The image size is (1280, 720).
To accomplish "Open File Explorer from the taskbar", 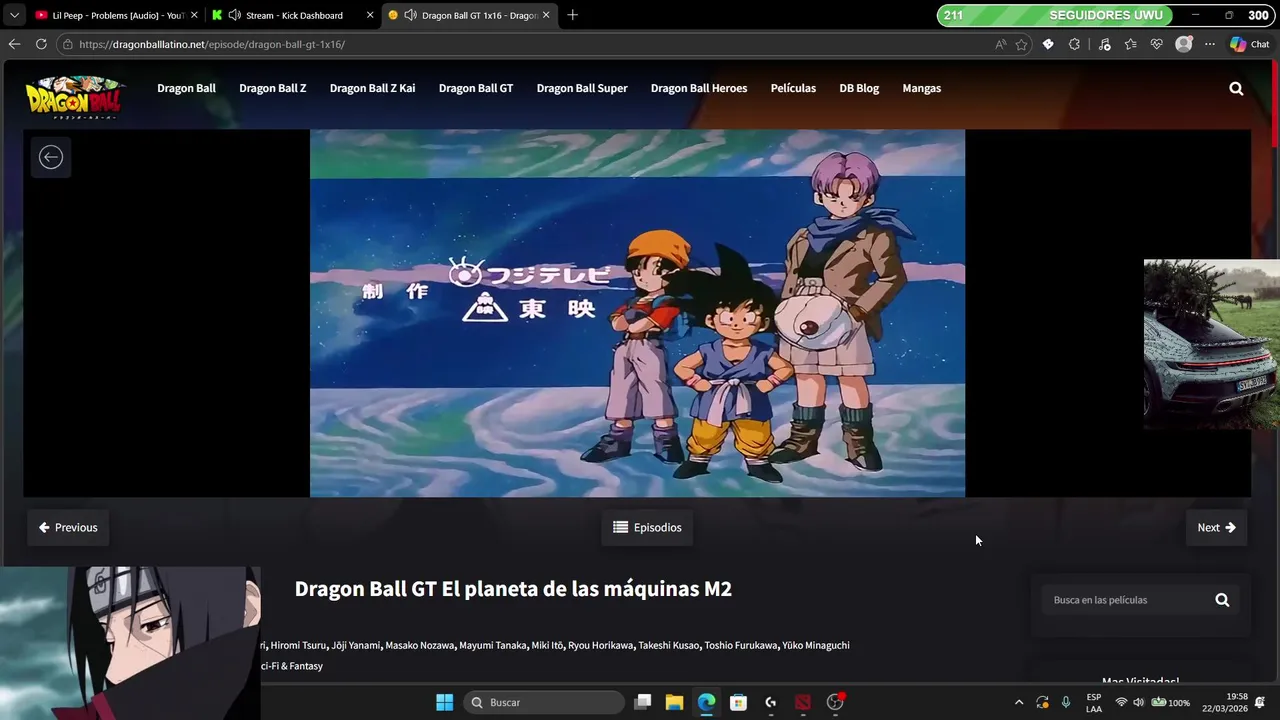I will [674, 702].
